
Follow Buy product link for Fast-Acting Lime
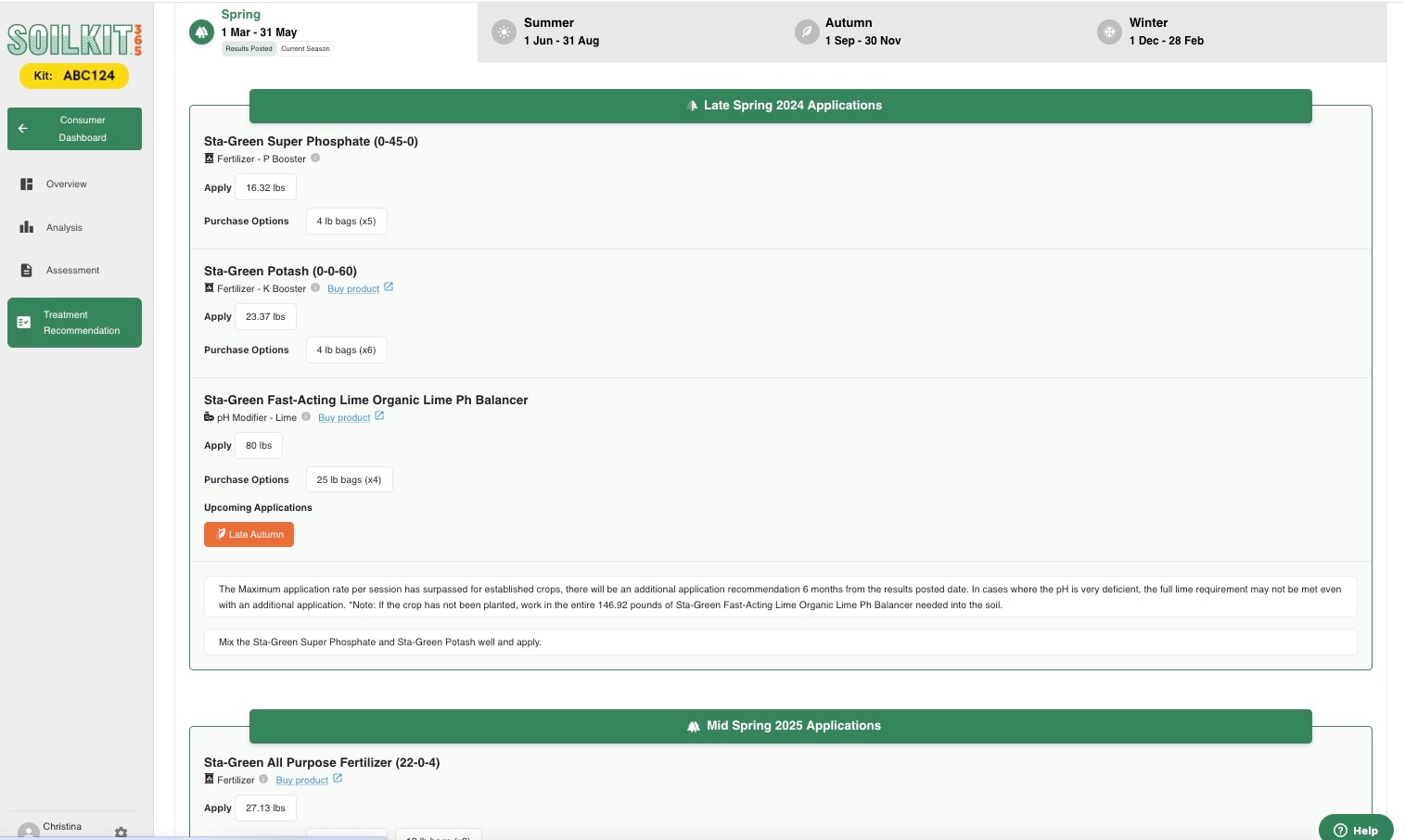(344, 417)
